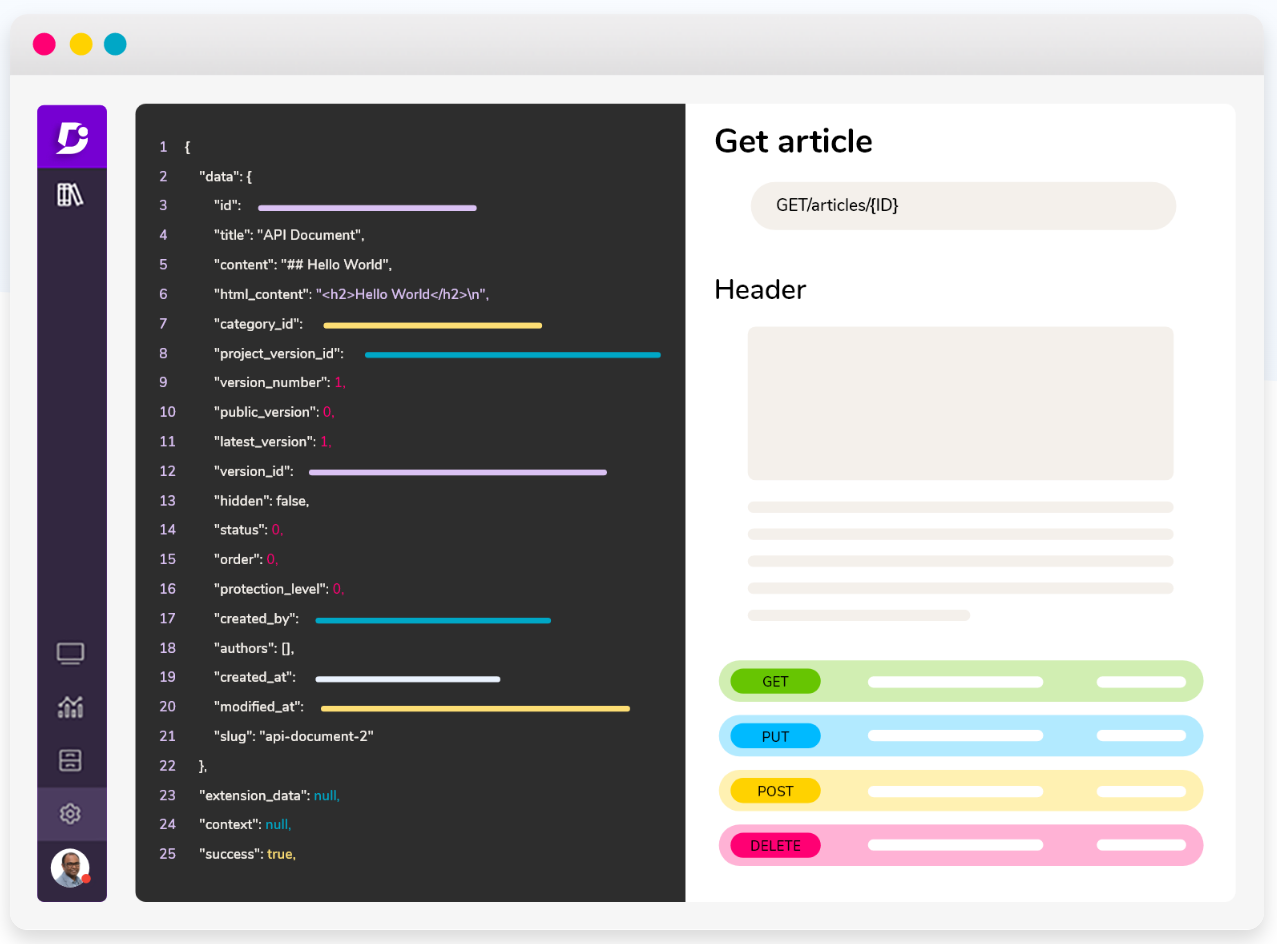Viewport: 1277px width, 944px height.
Task: Click the red traffic-light window dot
Action: [x=44, y=44]
